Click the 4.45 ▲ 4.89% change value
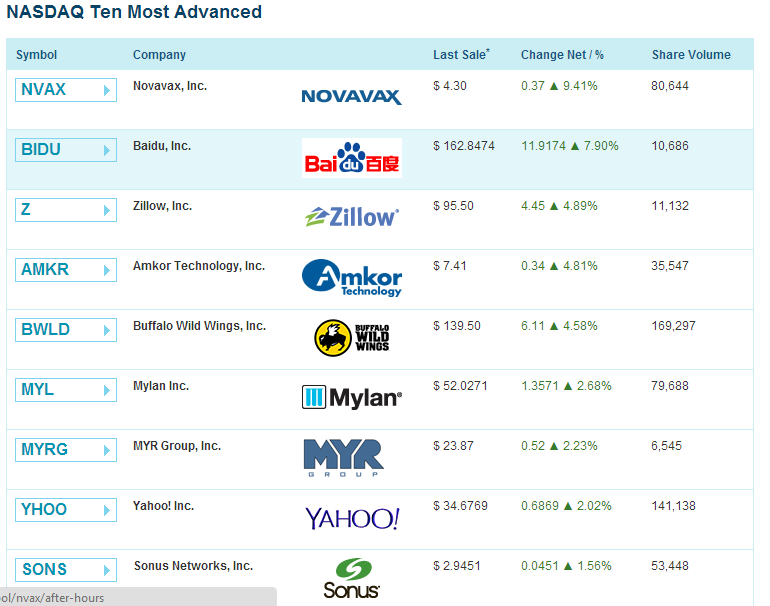This screenshot has width=770, height=606. [x=559, y=206]
